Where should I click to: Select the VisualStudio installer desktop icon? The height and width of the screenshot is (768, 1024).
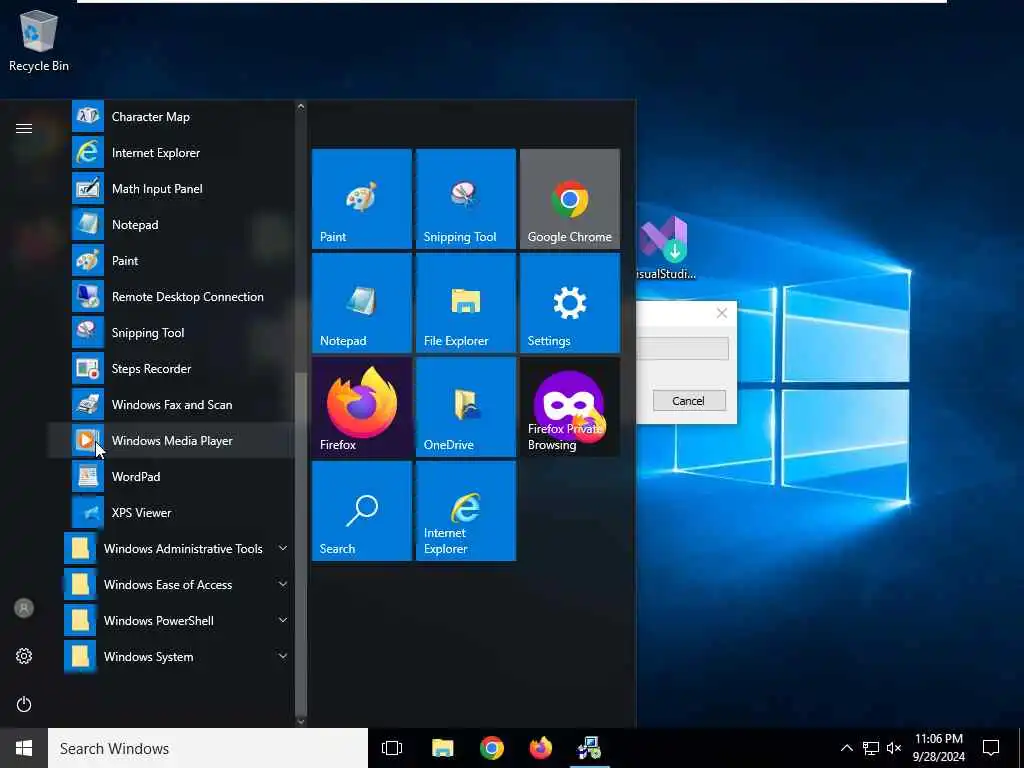tap(665, 248)
